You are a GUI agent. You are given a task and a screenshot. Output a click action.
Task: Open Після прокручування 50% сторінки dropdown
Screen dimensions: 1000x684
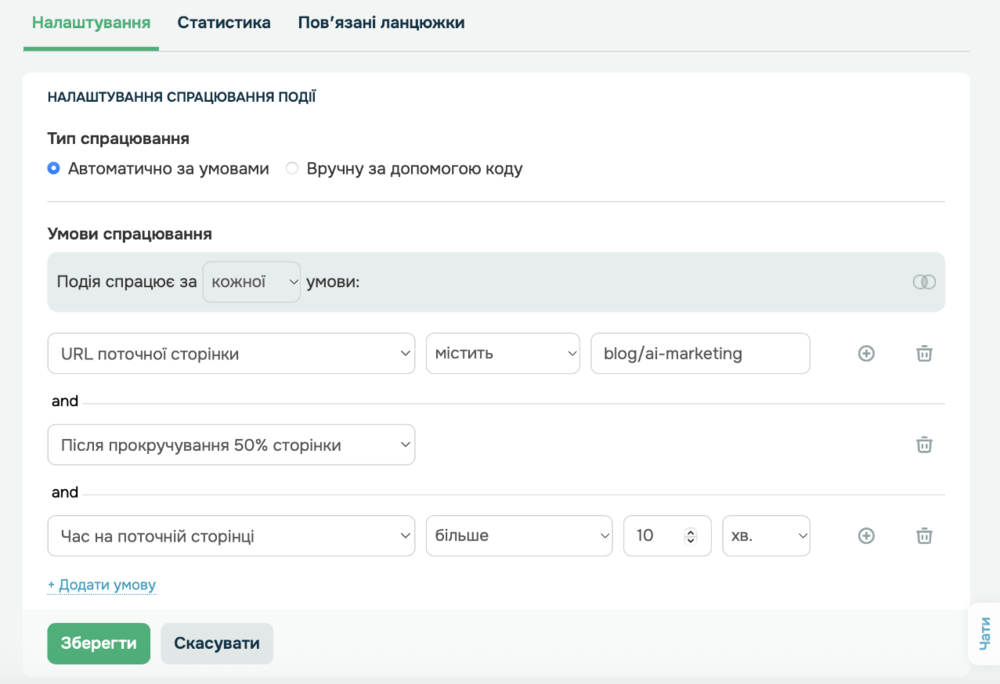(231, 445)
